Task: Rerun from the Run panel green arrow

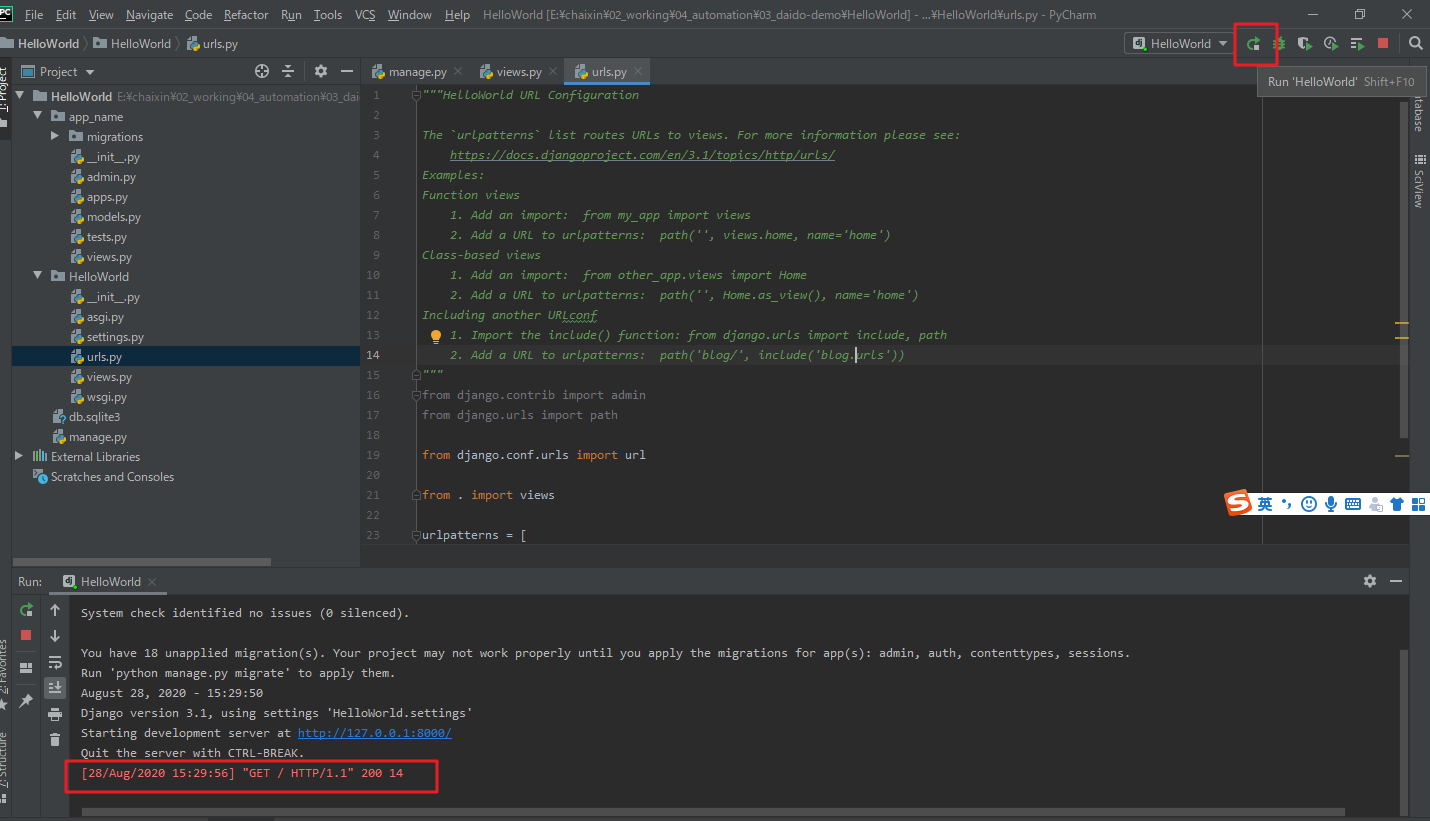Action: (x=27, y=609)
